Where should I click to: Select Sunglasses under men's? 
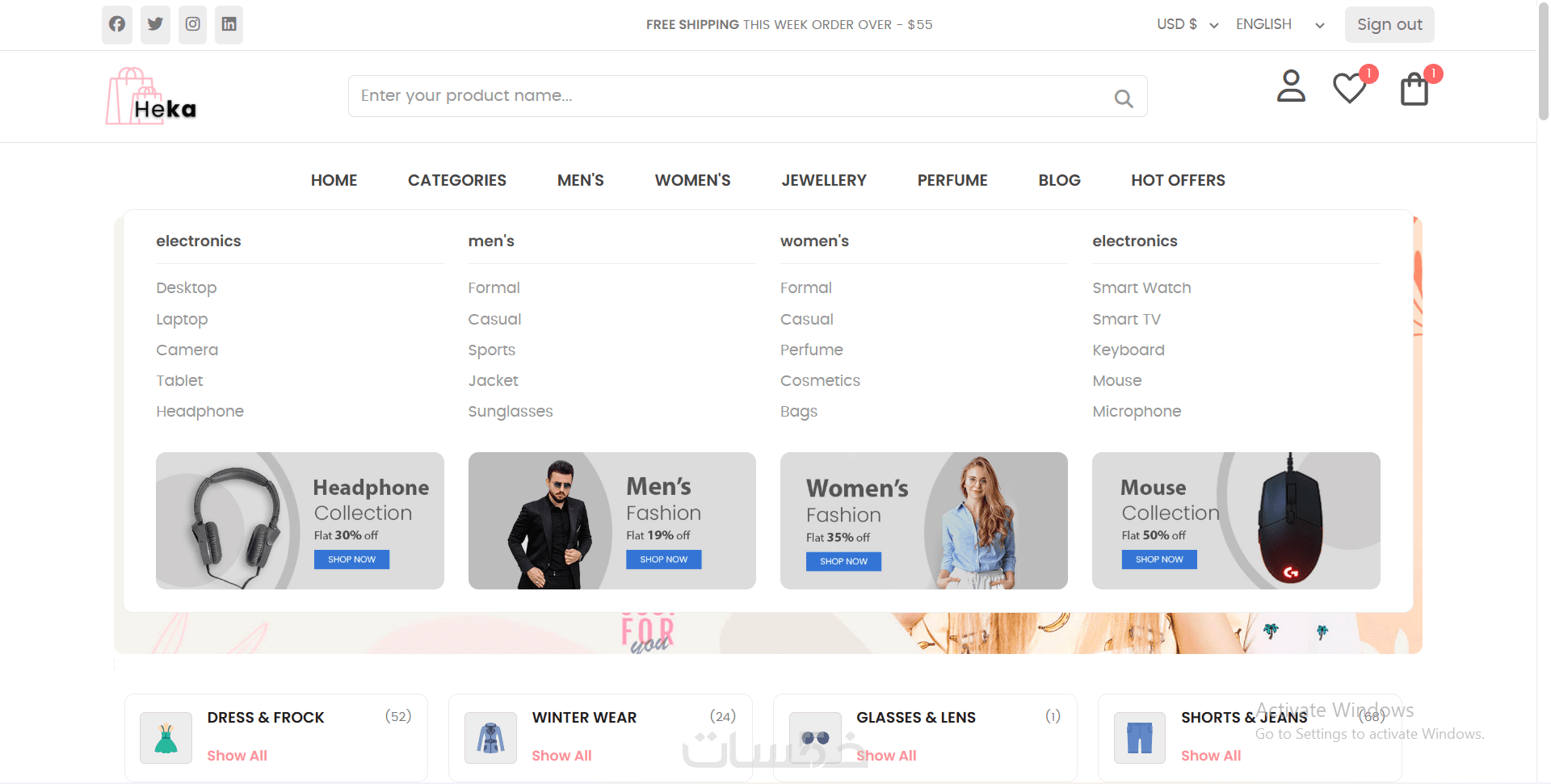click(x=511, y=412)
